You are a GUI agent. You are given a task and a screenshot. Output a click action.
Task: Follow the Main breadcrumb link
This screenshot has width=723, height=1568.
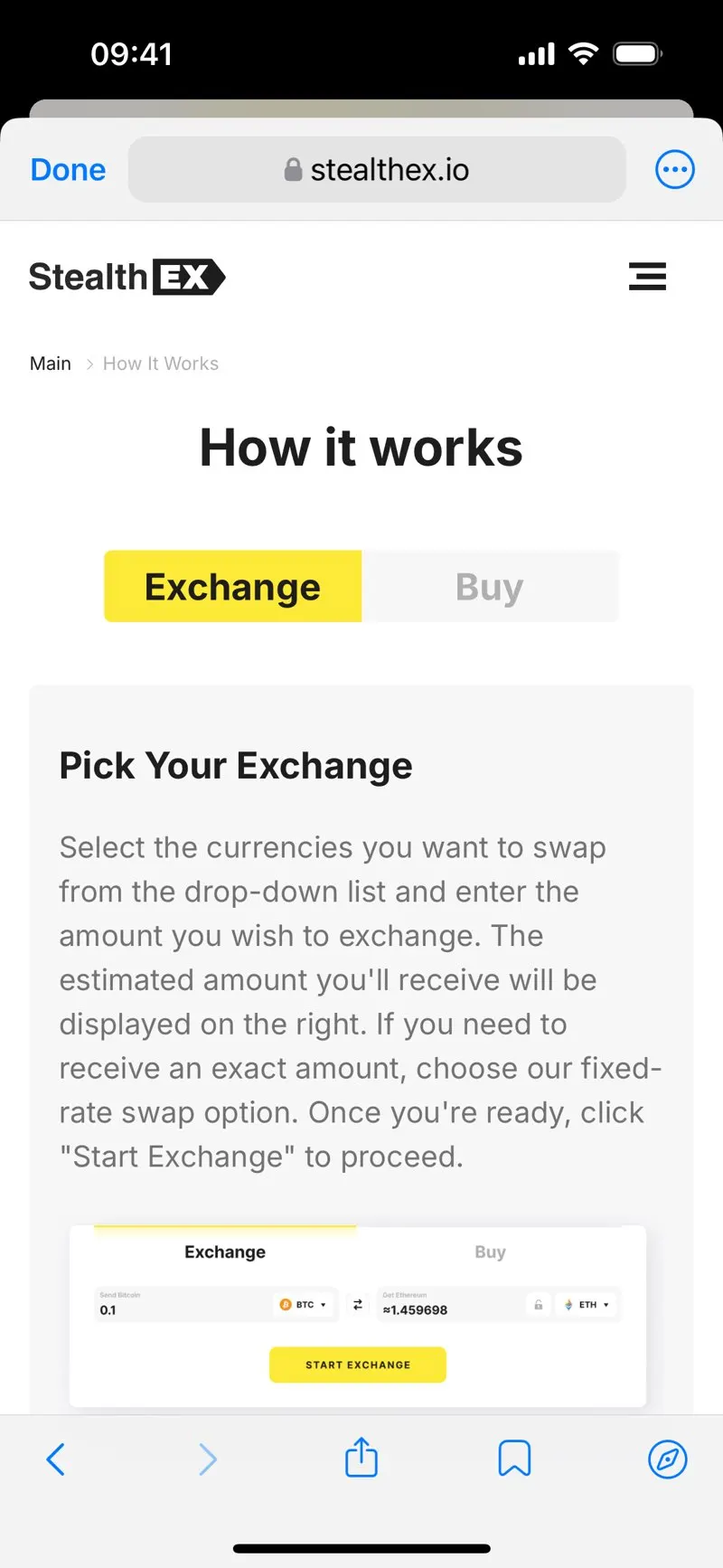tap(51, 364)
